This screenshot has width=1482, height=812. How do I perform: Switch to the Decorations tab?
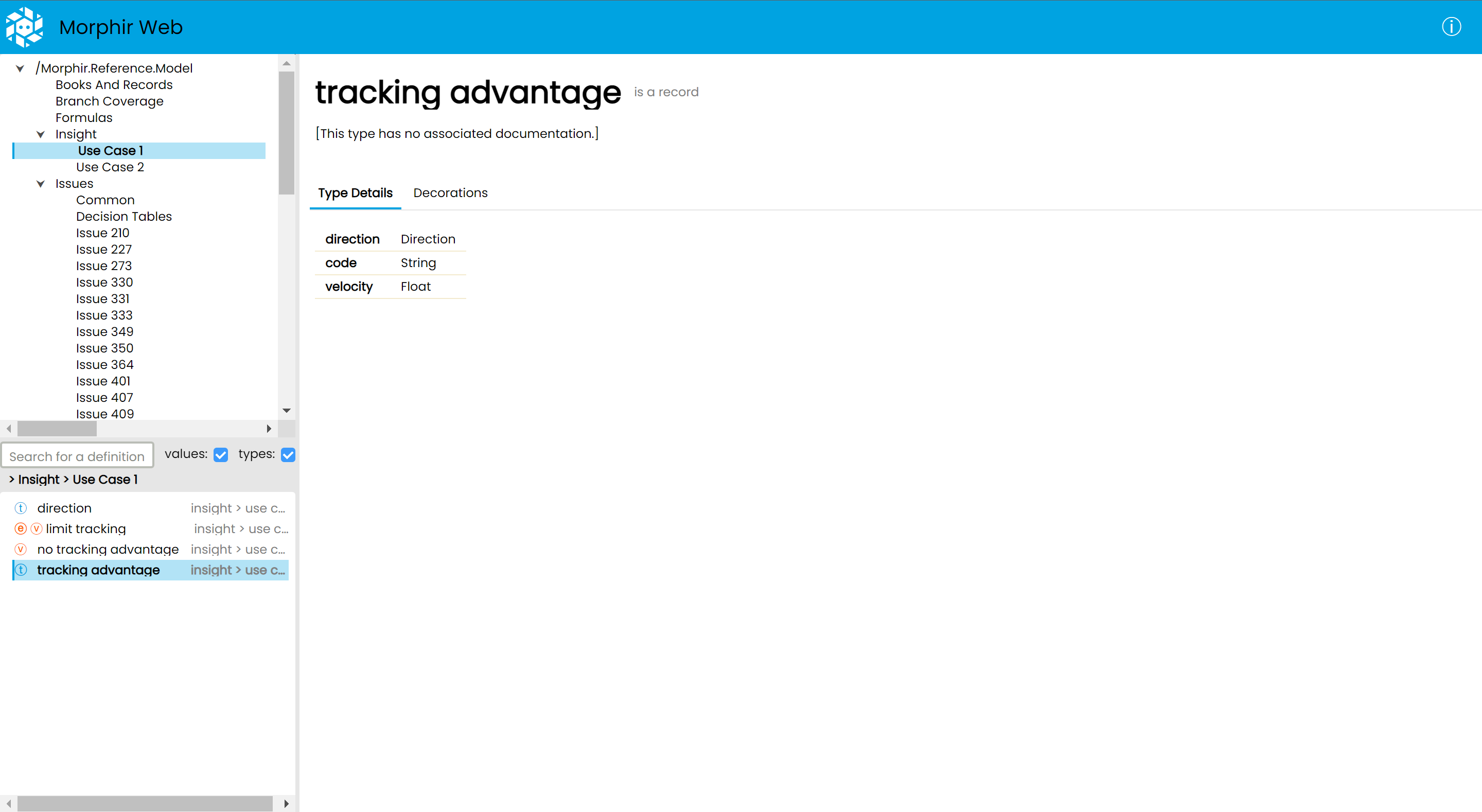click(450, 193)
